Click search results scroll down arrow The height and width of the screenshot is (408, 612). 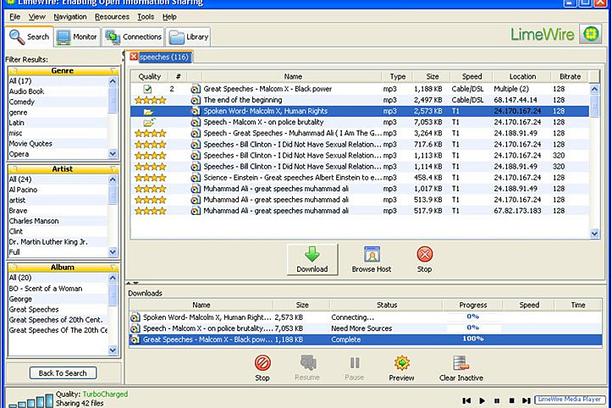594,234
